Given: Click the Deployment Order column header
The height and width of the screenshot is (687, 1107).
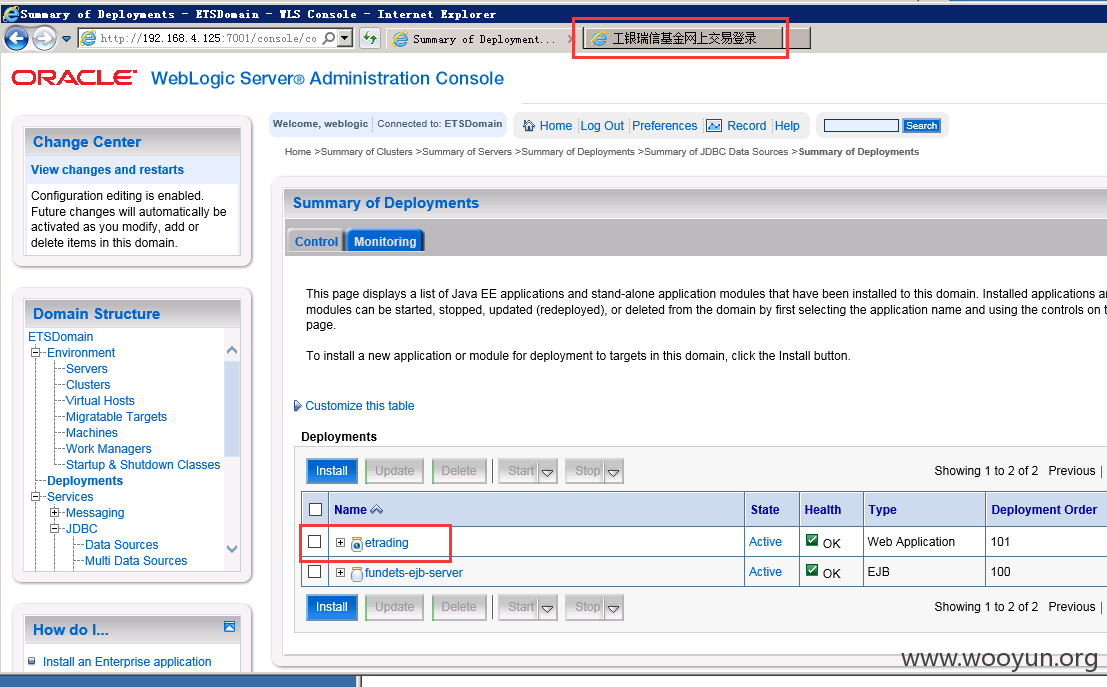Looking at the screenshot, I should pos(1043,510).
